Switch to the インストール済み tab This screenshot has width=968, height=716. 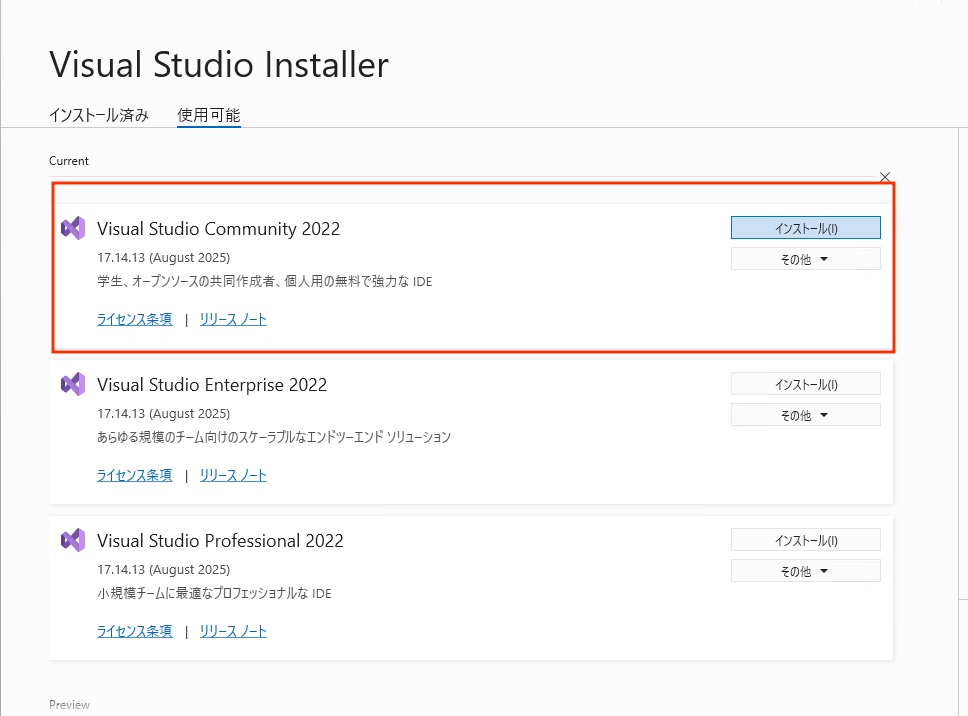(x=99, y=115)
